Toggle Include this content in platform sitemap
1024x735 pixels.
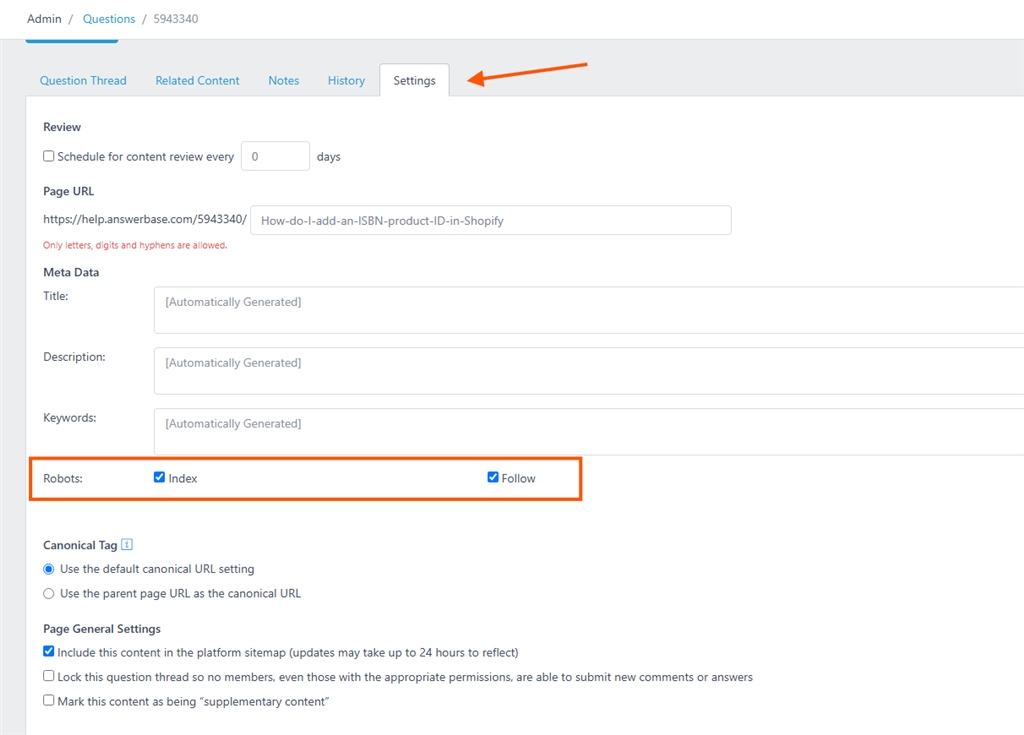point(48,651)
